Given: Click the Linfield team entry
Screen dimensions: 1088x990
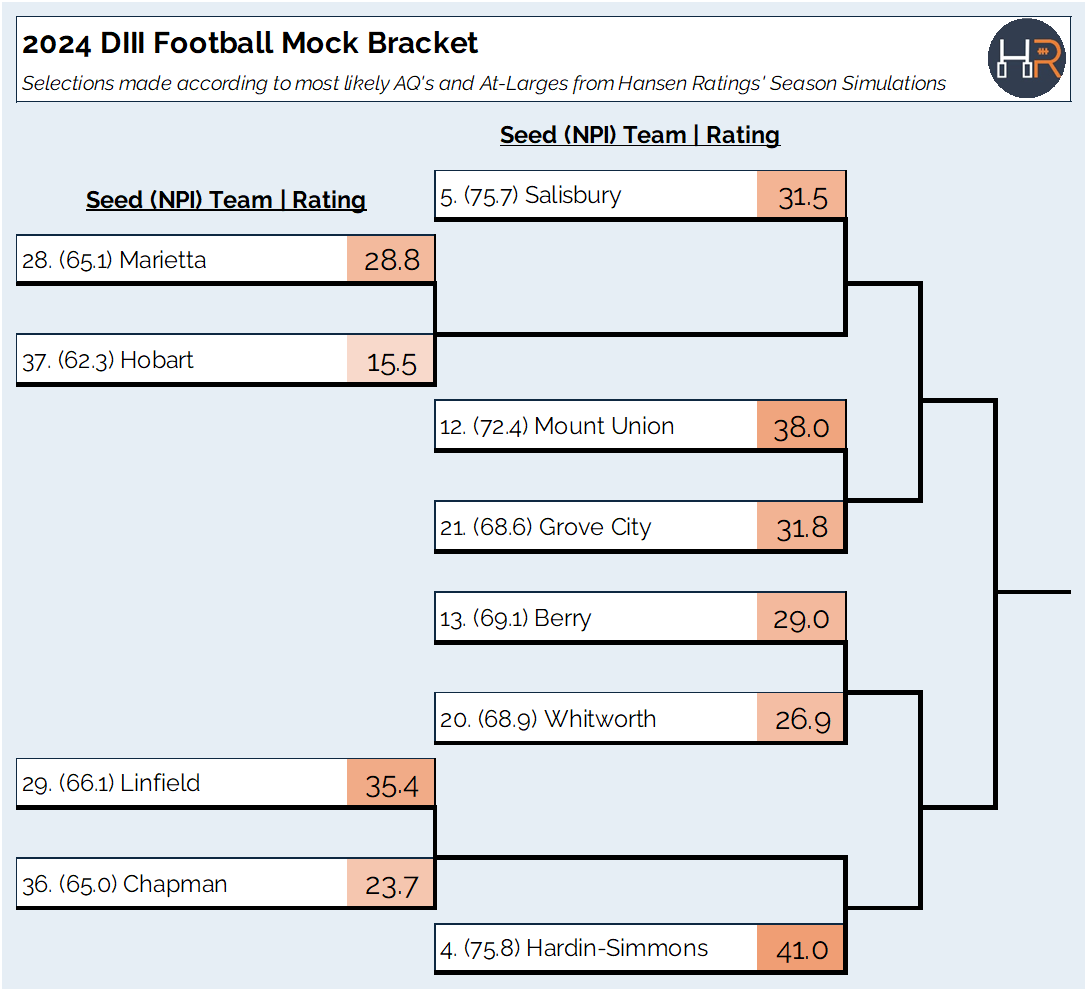Looking at the screenshot, I should (x=182, y=783).
